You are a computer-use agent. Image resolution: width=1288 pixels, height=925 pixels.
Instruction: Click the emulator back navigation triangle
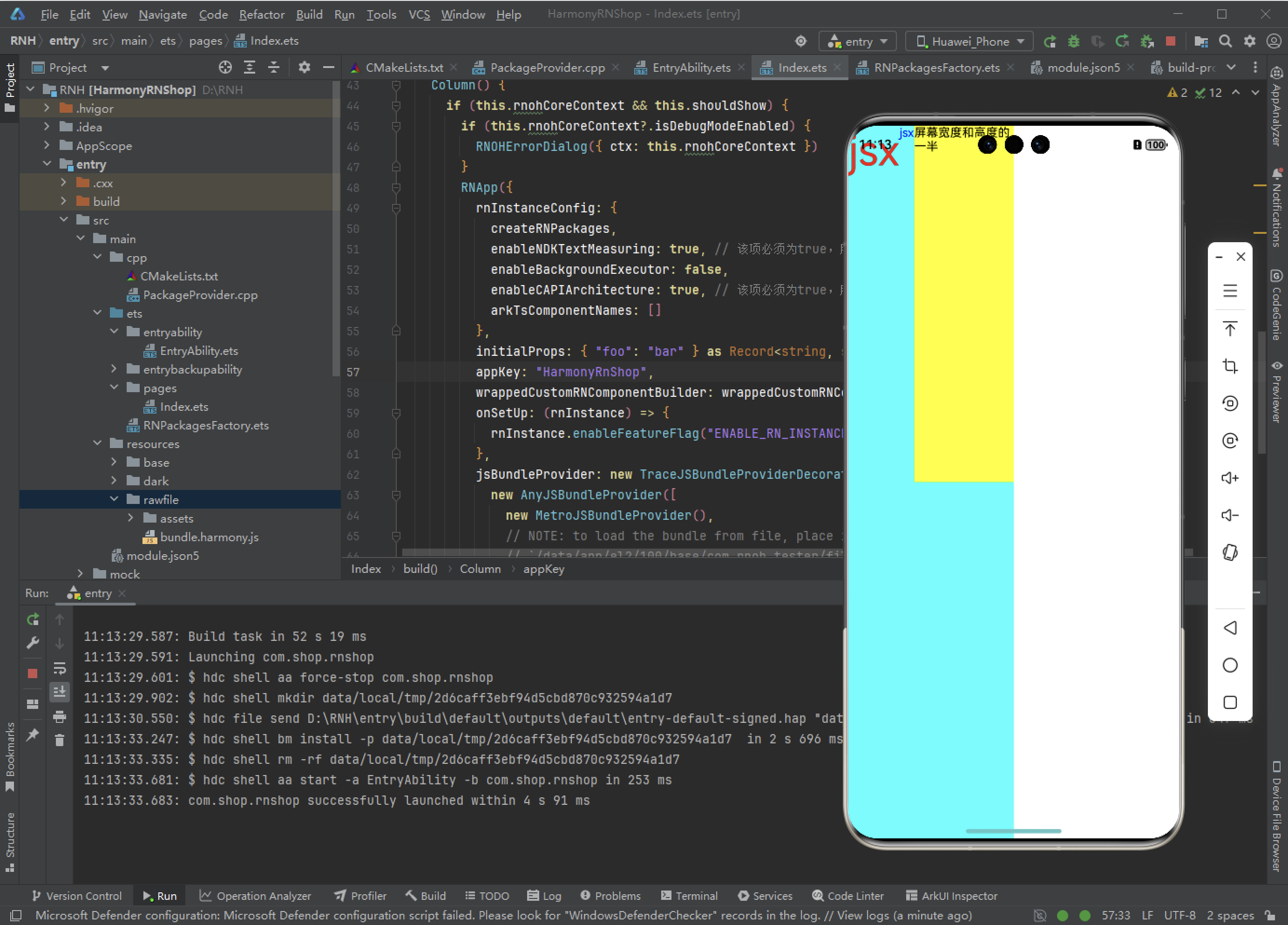[x=1229, y=628]
